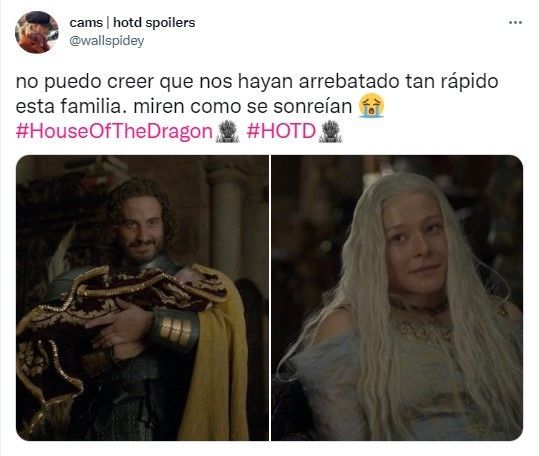Click the gold bracer in left photo
Viewport: 539px width, 456px height.
[x=175, y=331]
